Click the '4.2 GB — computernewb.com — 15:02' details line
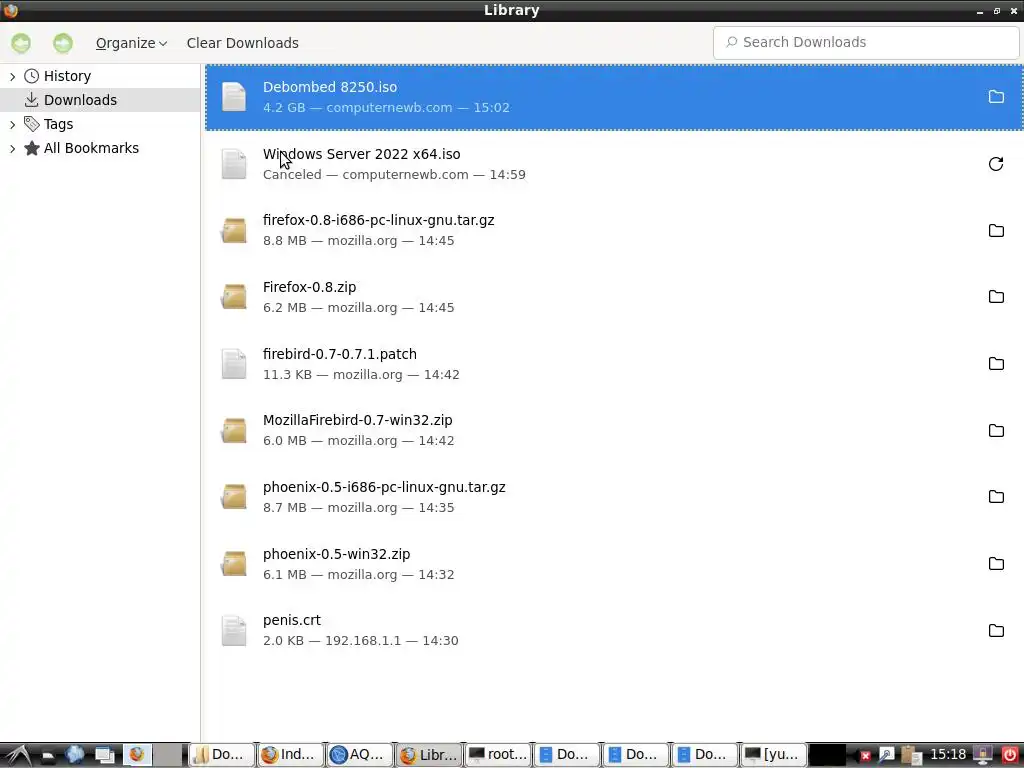Screen dimensions: 1024x768 pyautogui.click(x=386, y=108)
